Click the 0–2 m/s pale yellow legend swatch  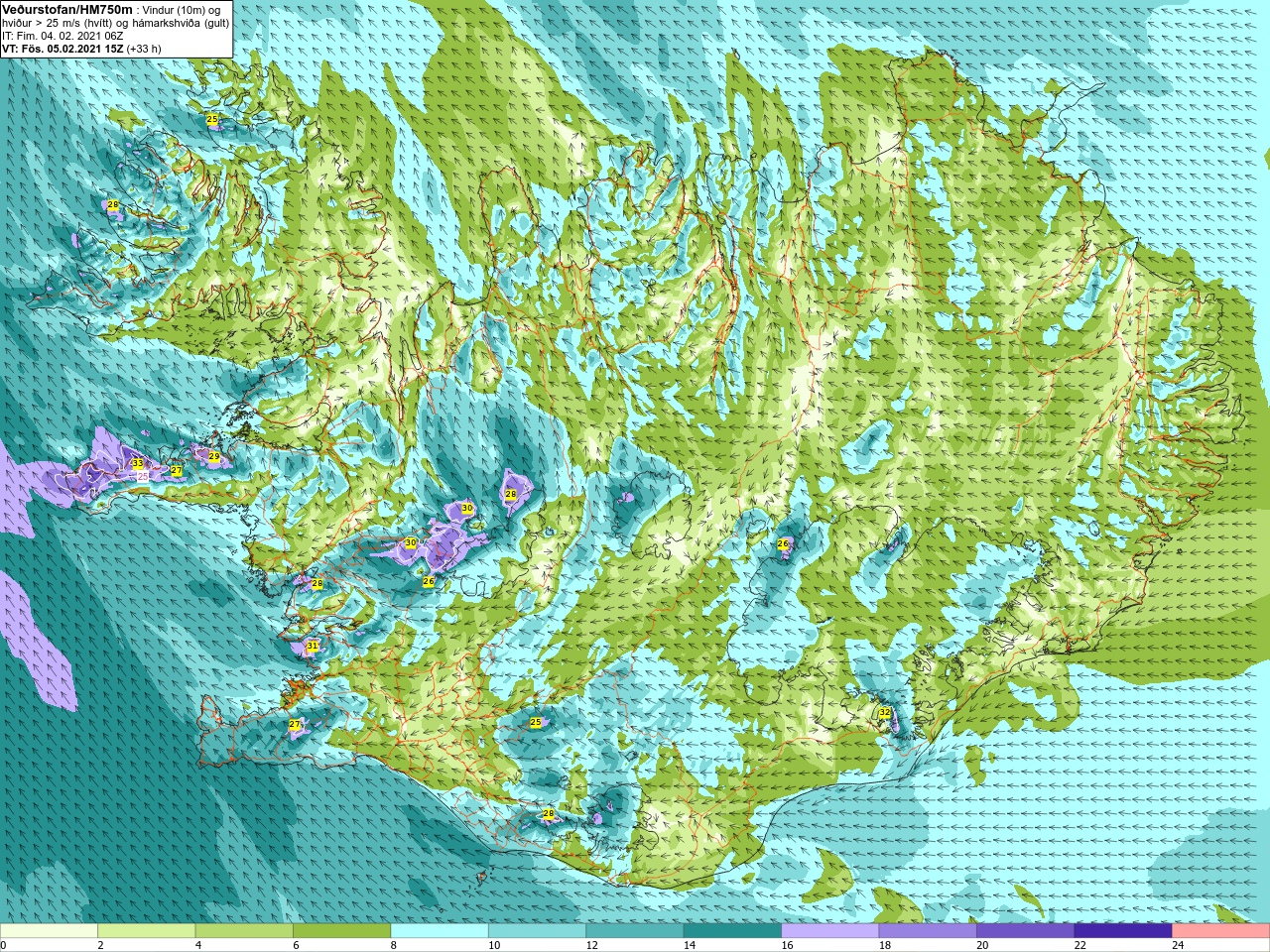point(49,931)
